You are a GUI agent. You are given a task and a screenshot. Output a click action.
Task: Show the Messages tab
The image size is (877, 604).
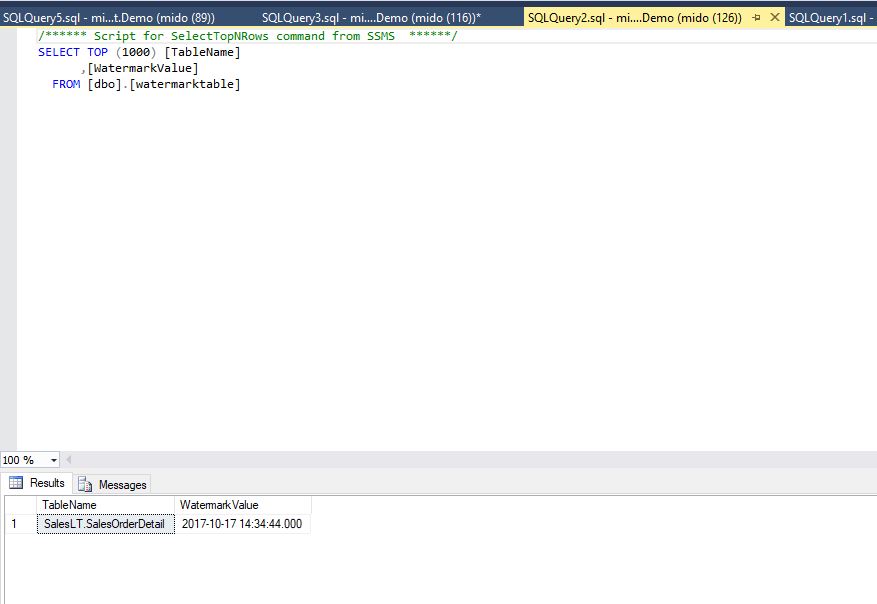click(112, 484)
